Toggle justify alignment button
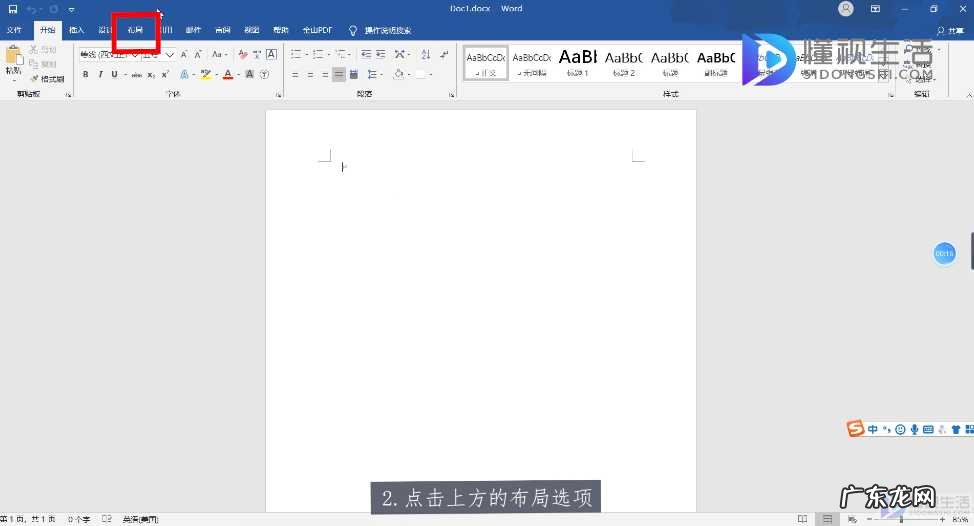The image size is (974, 526). [339, 75]
